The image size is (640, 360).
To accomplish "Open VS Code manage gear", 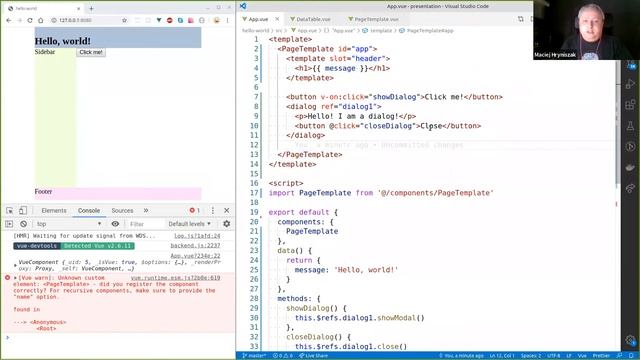I will (631, 340).
